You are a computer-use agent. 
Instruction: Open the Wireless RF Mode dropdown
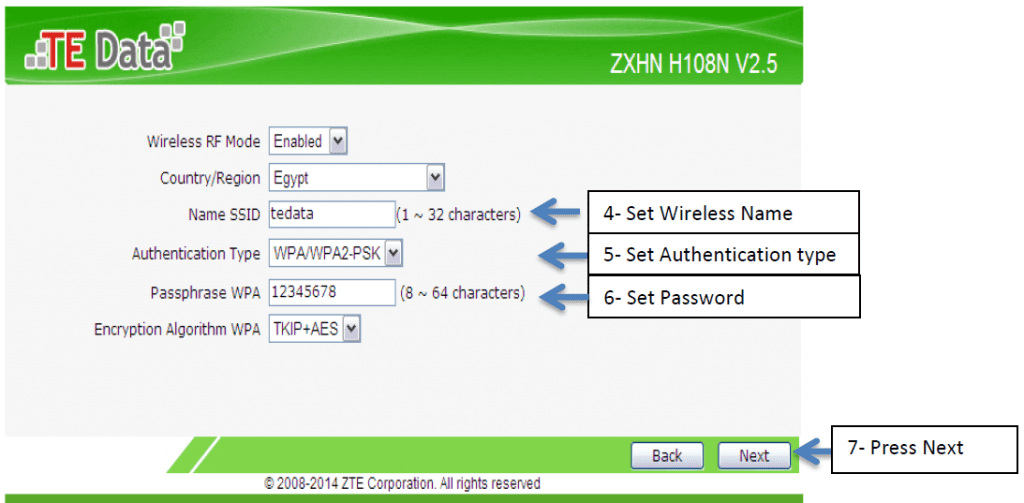(x=308, y=141)
